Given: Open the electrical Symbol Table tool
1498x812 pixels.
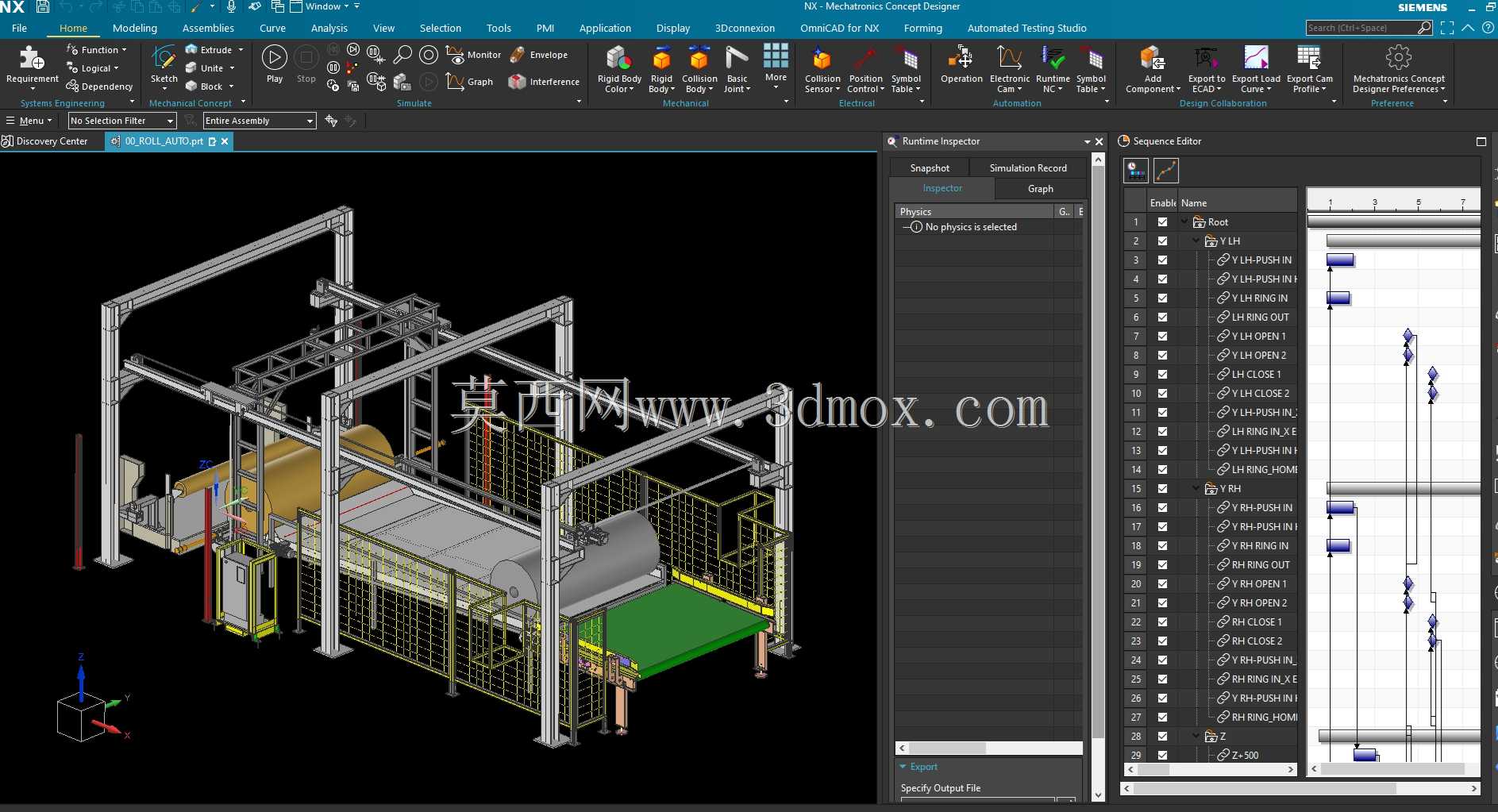Looking at the screenshot, I should point(906,68).
